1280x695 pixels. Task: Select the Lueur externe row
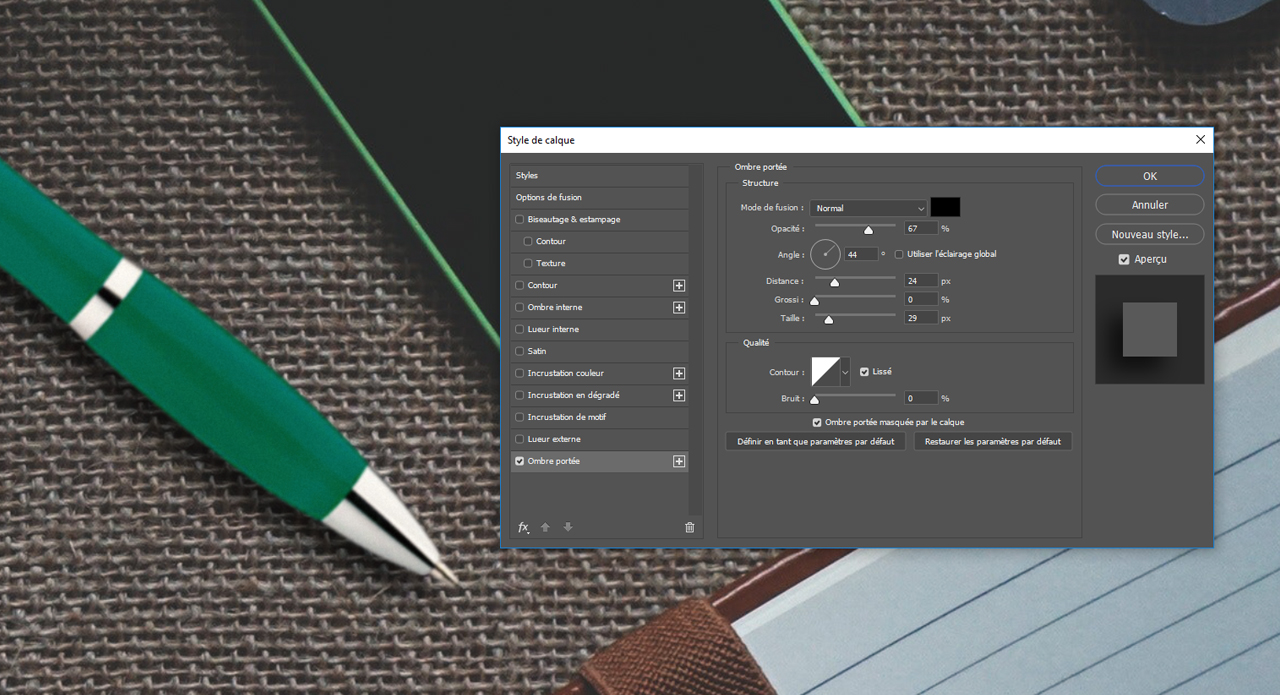point(599,439)
